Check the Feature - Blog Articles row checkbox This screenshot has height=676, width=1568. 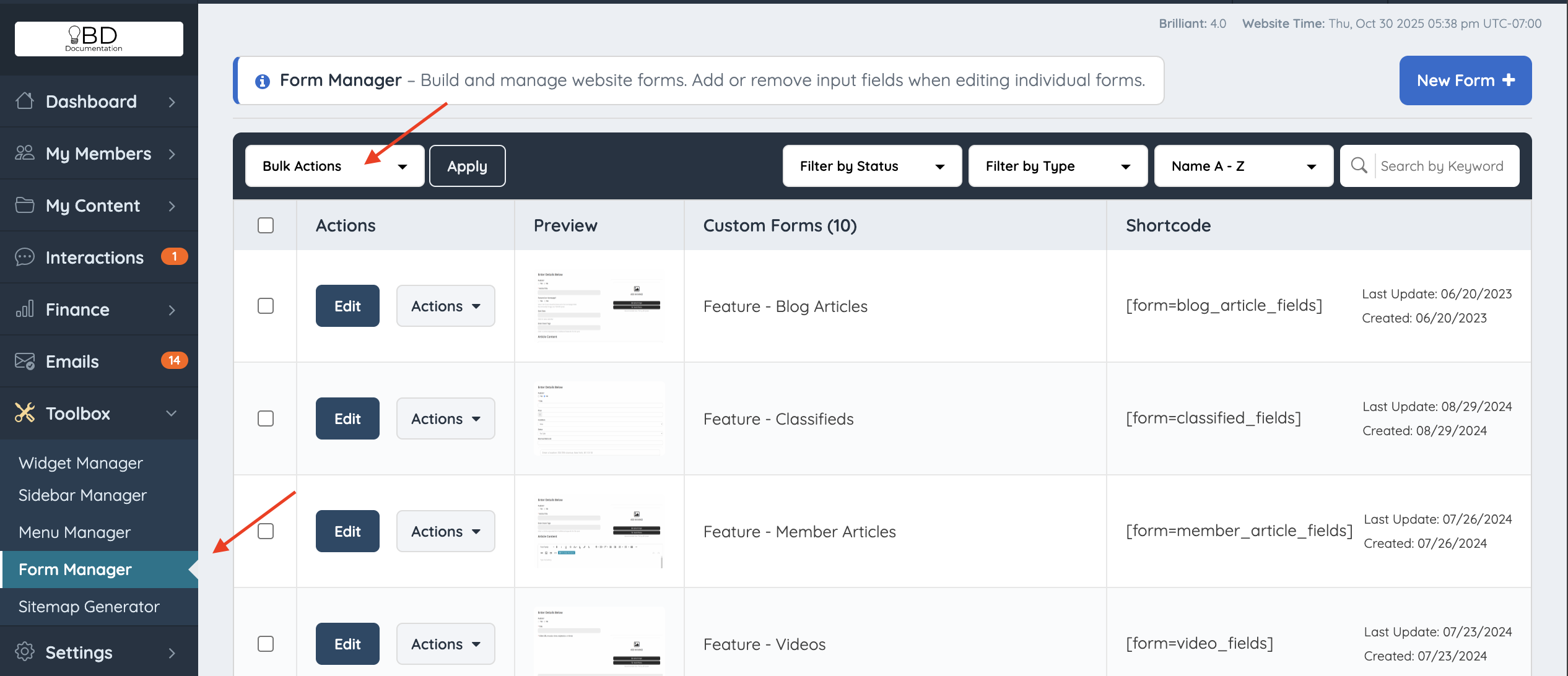pos(266,306)
